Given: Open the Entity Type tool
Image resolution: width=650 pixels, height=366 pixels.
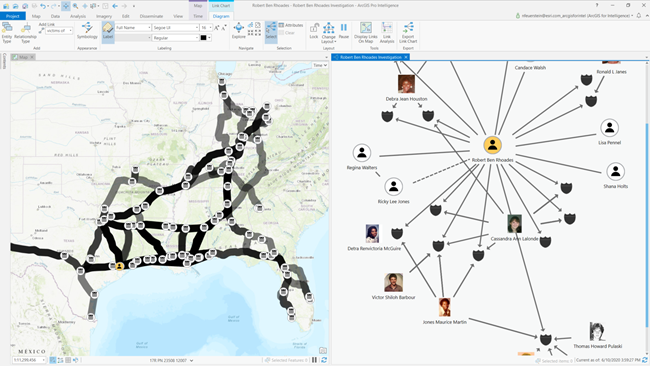Looking at the screenshot, I should coord(7,32).
